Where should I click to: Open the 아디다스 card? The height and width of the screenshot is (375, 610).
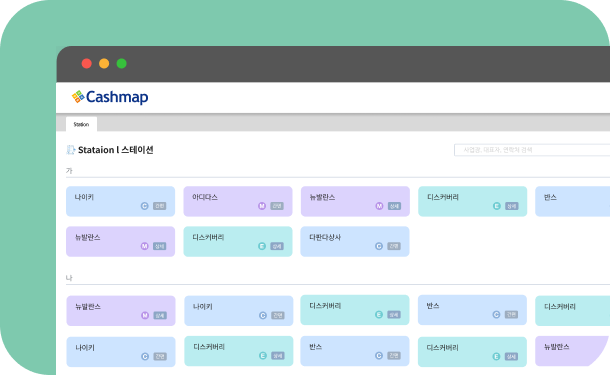[238, 201]
